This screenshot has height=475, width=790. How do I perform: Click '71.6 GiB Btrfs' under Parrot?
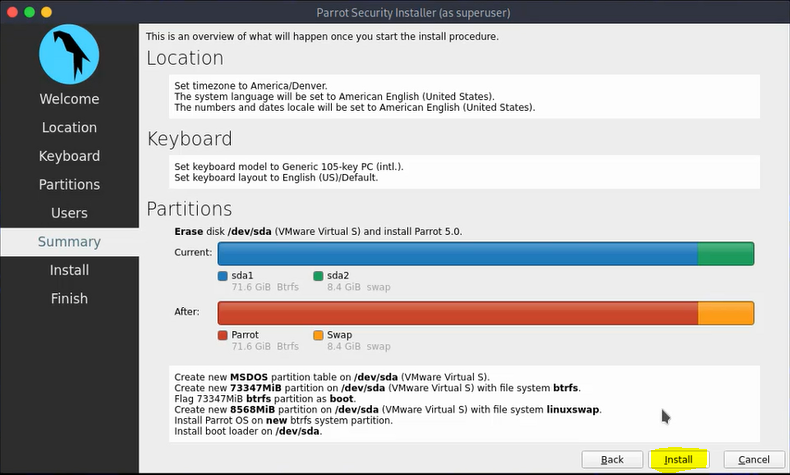[x=265, y=347]
